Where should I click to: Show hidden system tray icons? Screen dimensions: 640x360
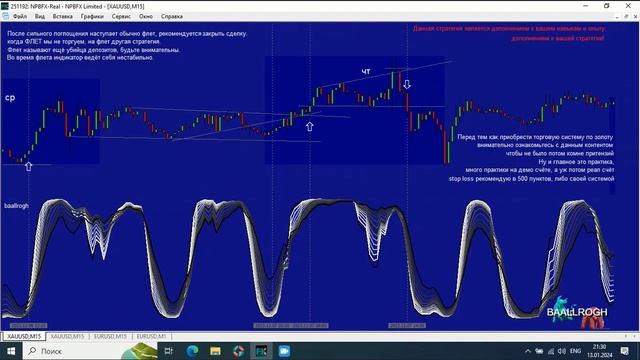click(528, 351)
